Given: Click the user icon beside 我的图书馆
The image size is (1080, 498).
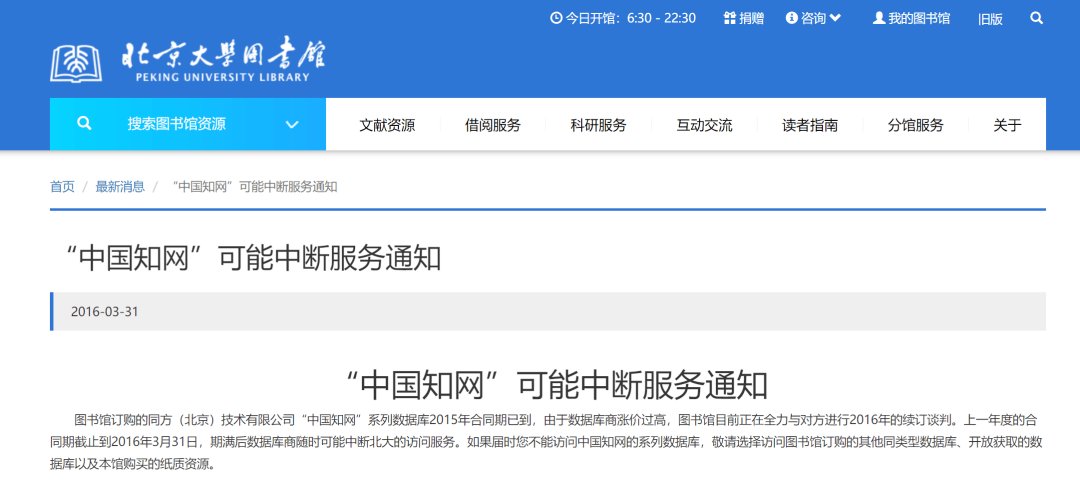Looking at the screenshot, I should pyautogui.click(x=879, y=18).
